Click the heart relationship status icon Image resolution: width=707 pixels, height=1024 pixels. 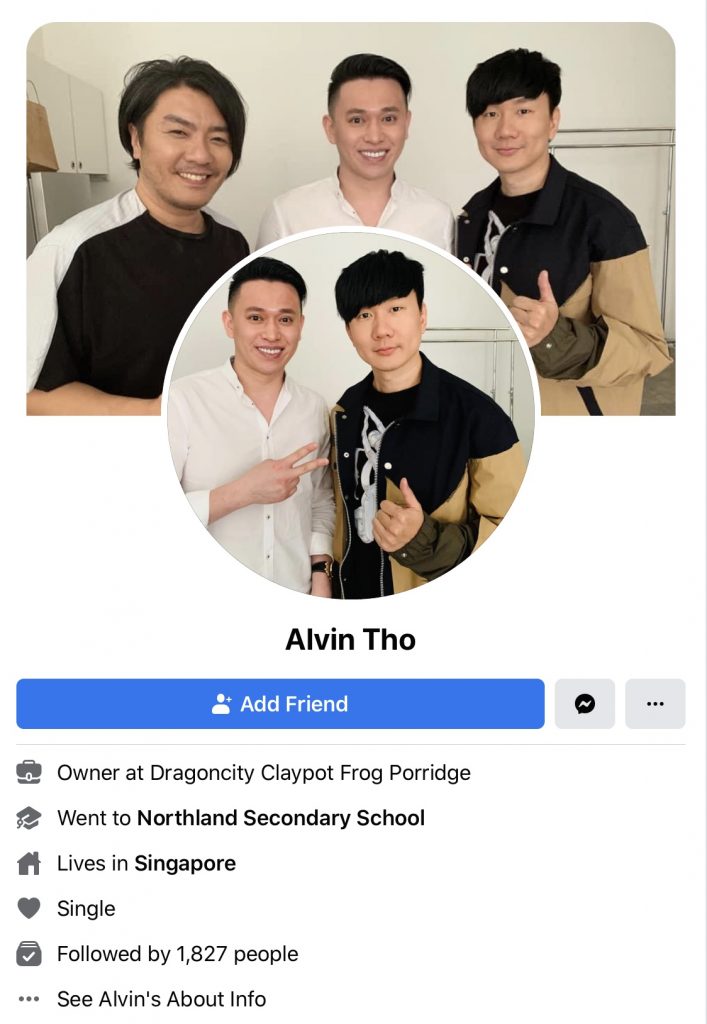tap(29, 908)
